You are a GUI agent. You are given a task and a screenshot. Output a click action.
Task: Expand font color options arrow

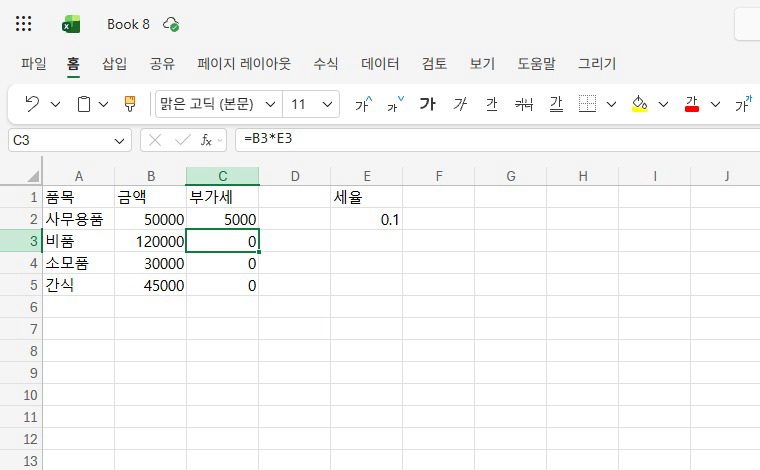715,104
